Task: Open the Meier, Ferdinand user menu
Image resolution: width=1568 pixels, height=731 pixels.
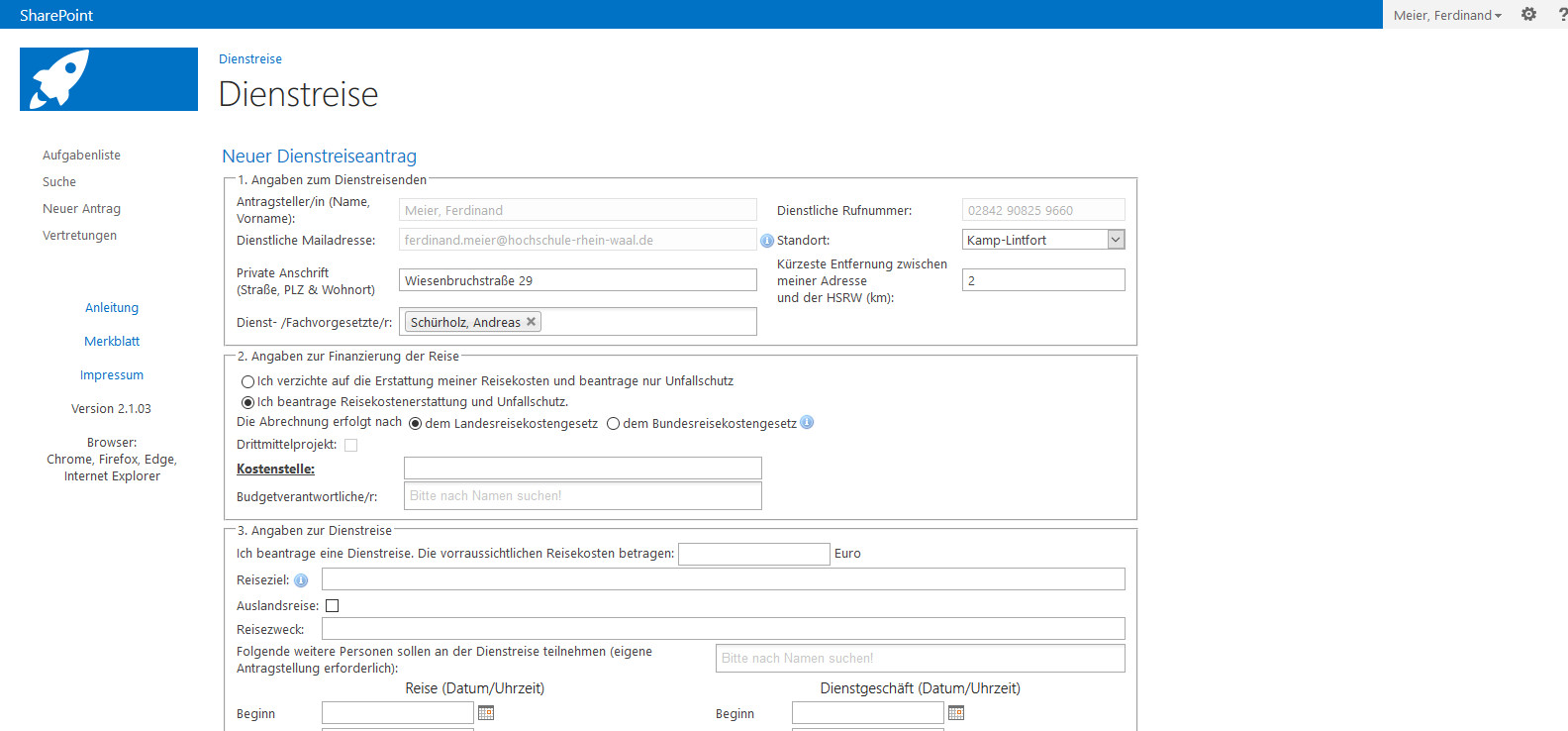Action: point(1446,15)
